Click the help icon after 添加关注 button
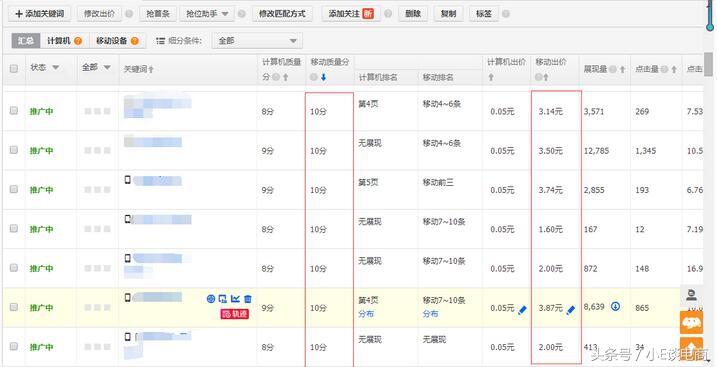 pyautogui.click(x=388, y=14)
